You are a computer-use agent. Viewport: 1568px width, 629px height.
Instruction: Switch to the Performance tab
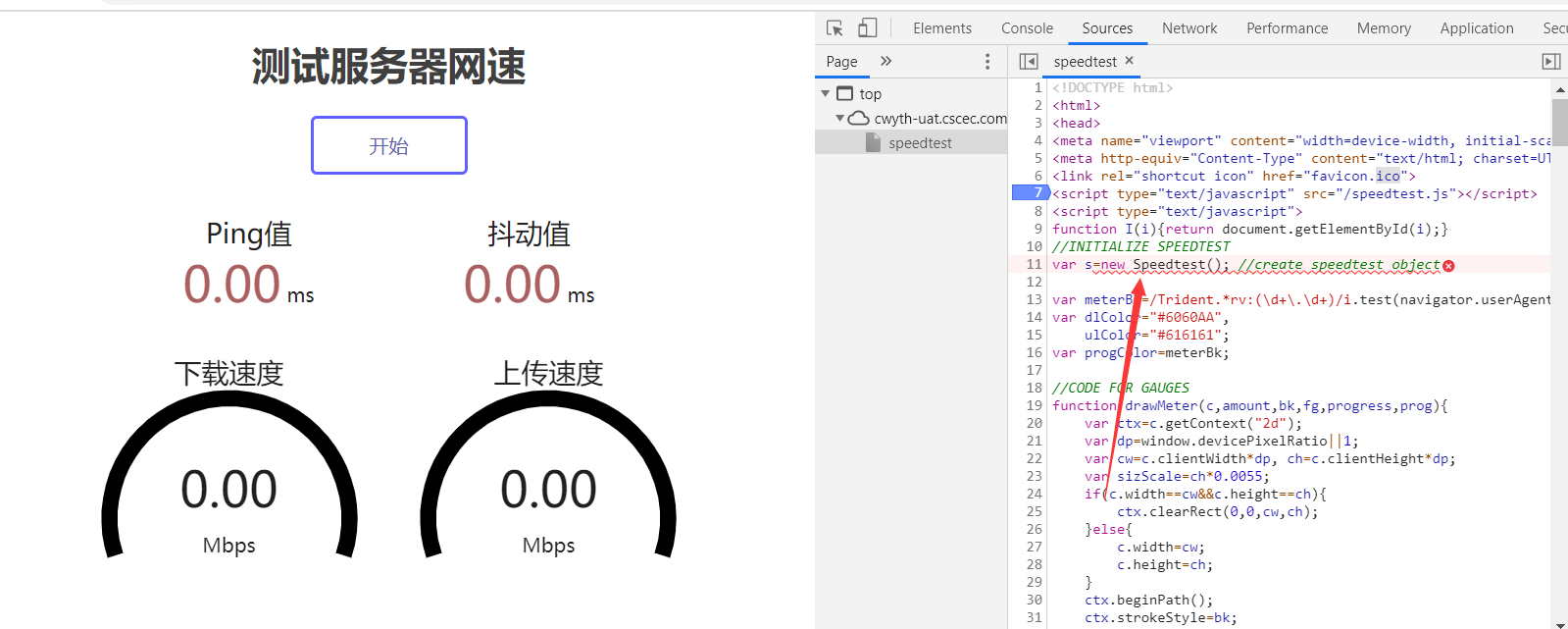(x=1287, y=28)
